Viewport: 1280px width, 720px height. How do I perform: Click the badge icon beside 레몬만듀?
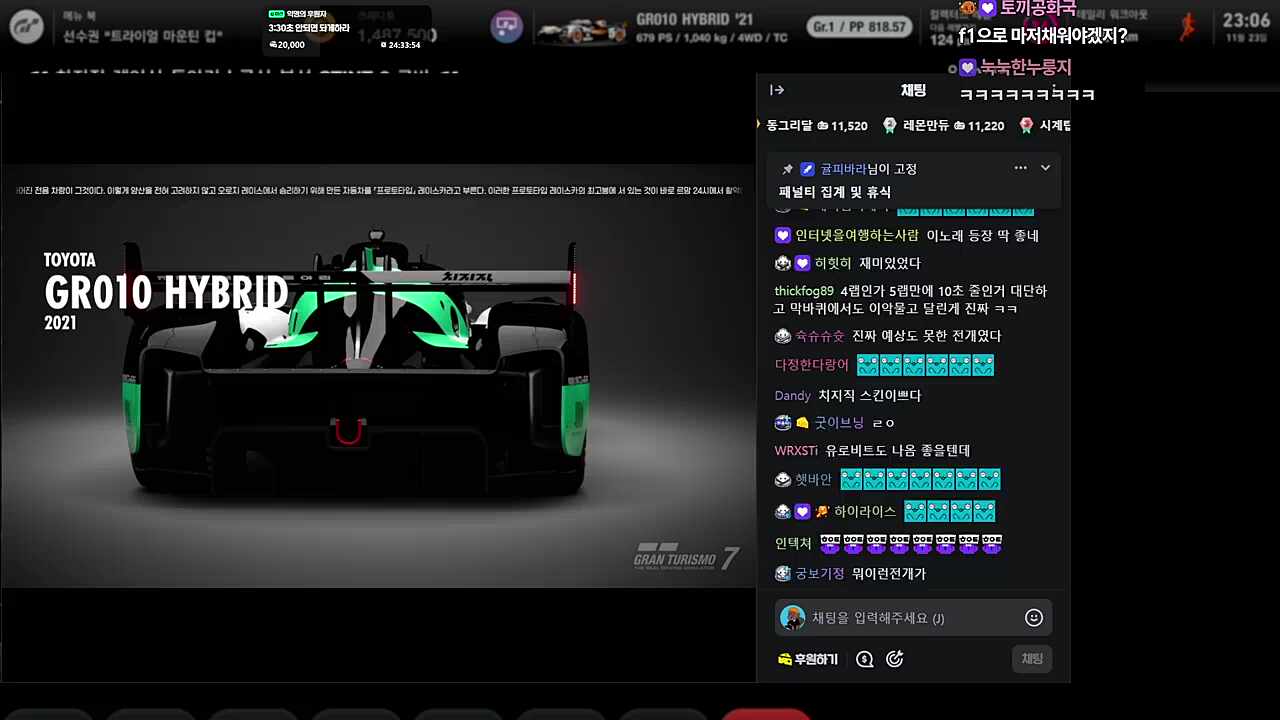click(x=889, y=125)
